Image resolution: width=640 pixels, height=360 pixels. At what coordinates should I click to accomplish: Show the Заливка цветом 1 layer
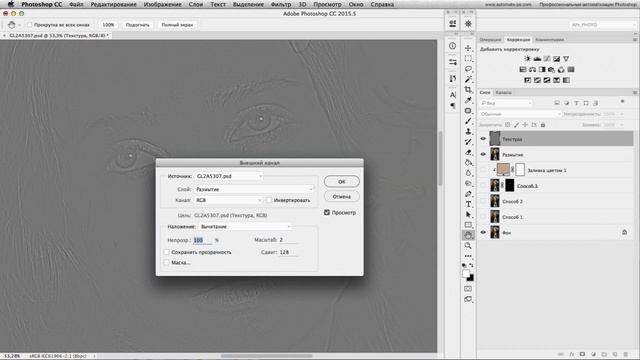(483, 170)
